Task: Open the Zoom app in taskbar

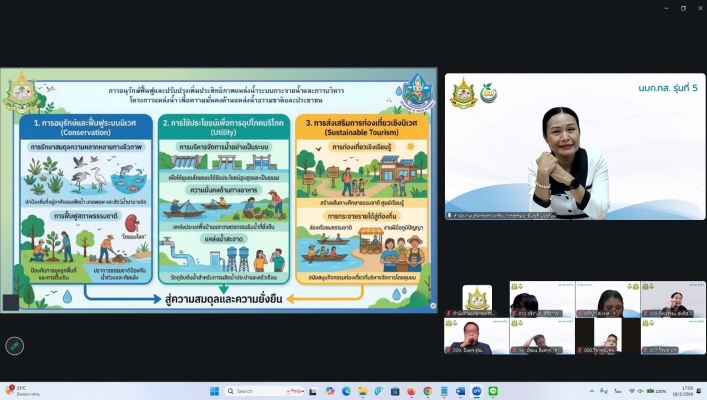Action: (x=477, y=391)
